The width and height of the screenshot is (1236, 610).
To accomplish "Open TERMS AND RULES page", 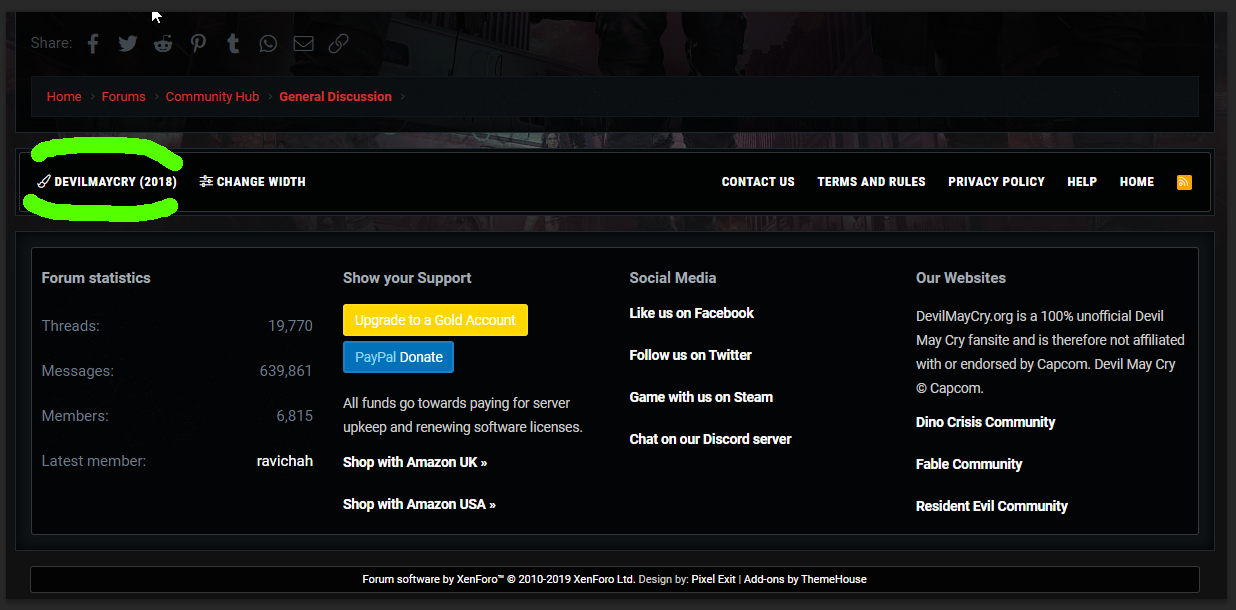I will pos(871,182).
